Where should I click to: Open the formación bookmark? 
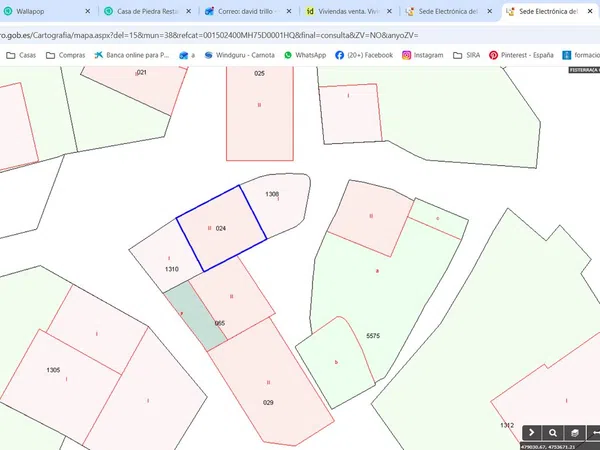coord(581,55)
